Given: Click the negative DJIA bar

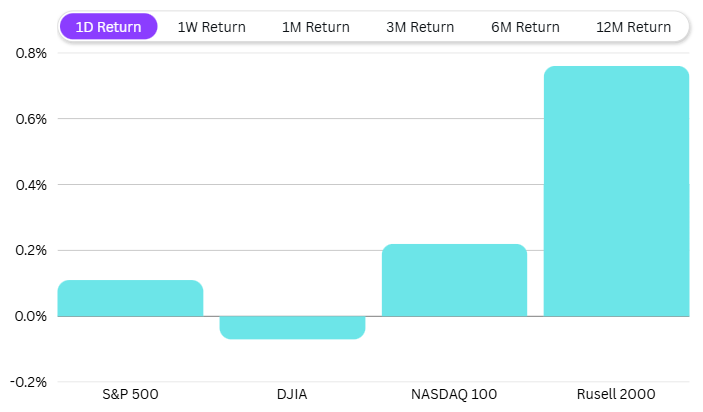Looking at the screenshot, I should point(292,327).
